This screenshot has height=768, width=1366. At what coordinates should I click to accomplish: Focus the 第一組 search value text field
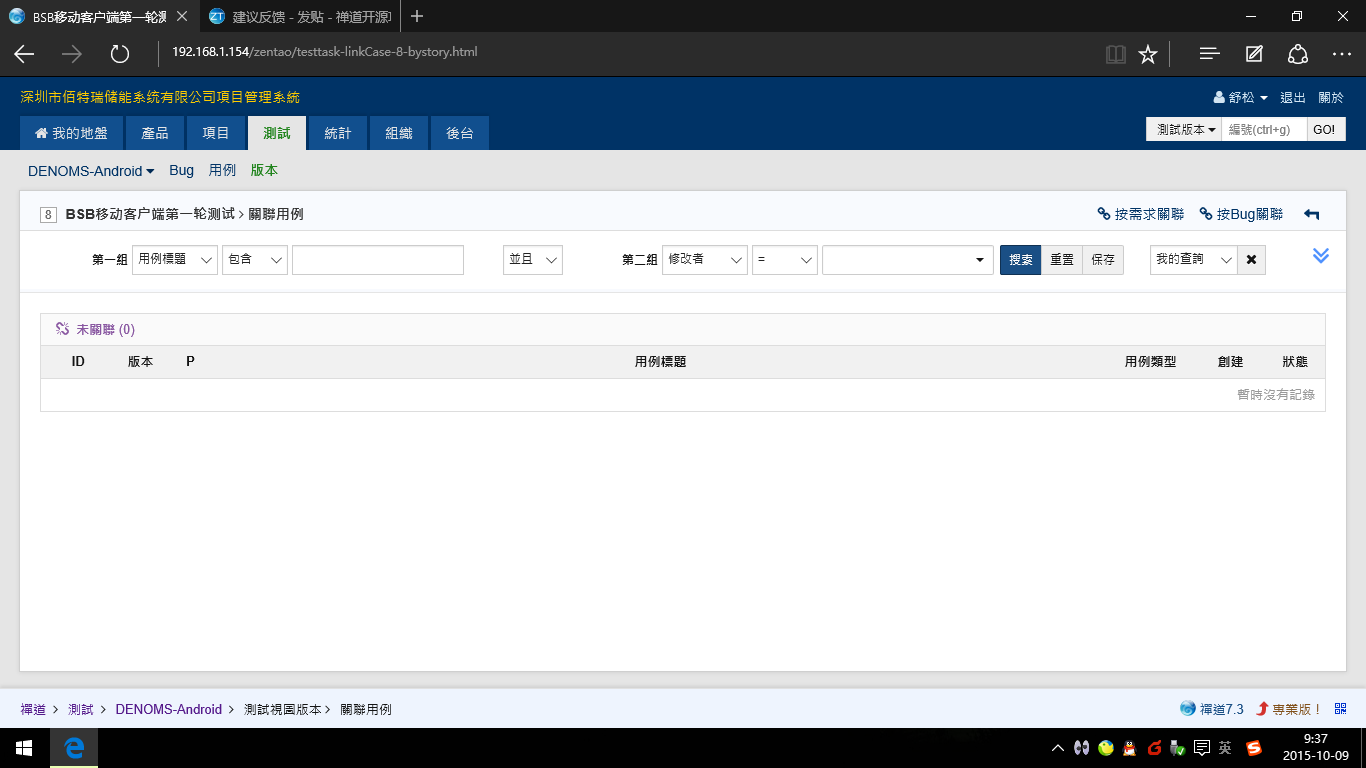[x=378, y=260]
